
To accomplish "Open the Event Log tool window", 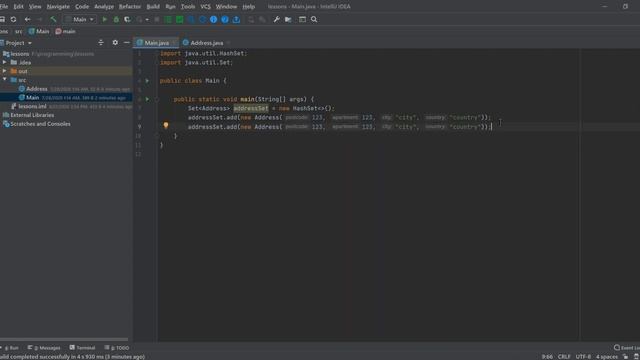I will (x=627, y=348).
